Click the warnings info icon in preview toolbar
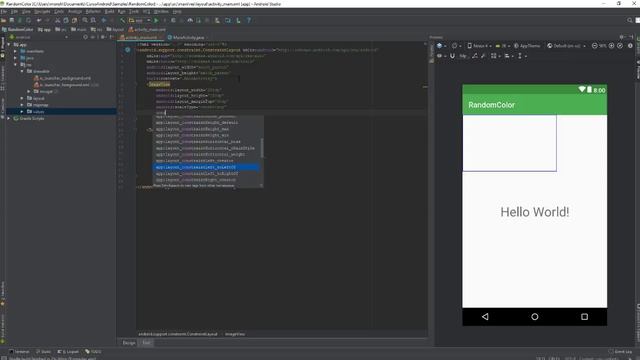 coord(630,46)
